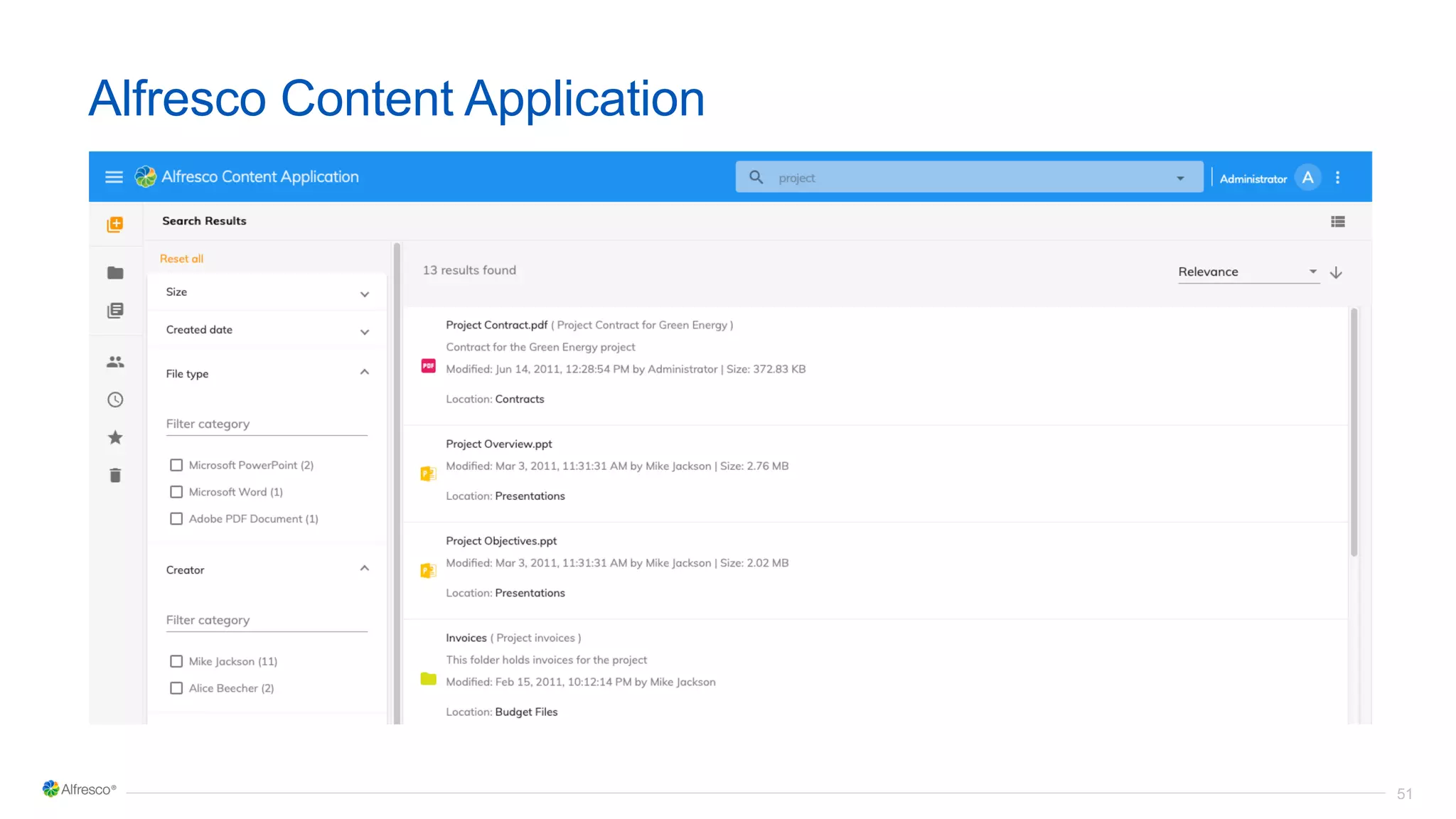The width and height of the screenshot is (1456, 819).
Task: Click the yellow folder icon for Invoices
Action: click(428, 679)
